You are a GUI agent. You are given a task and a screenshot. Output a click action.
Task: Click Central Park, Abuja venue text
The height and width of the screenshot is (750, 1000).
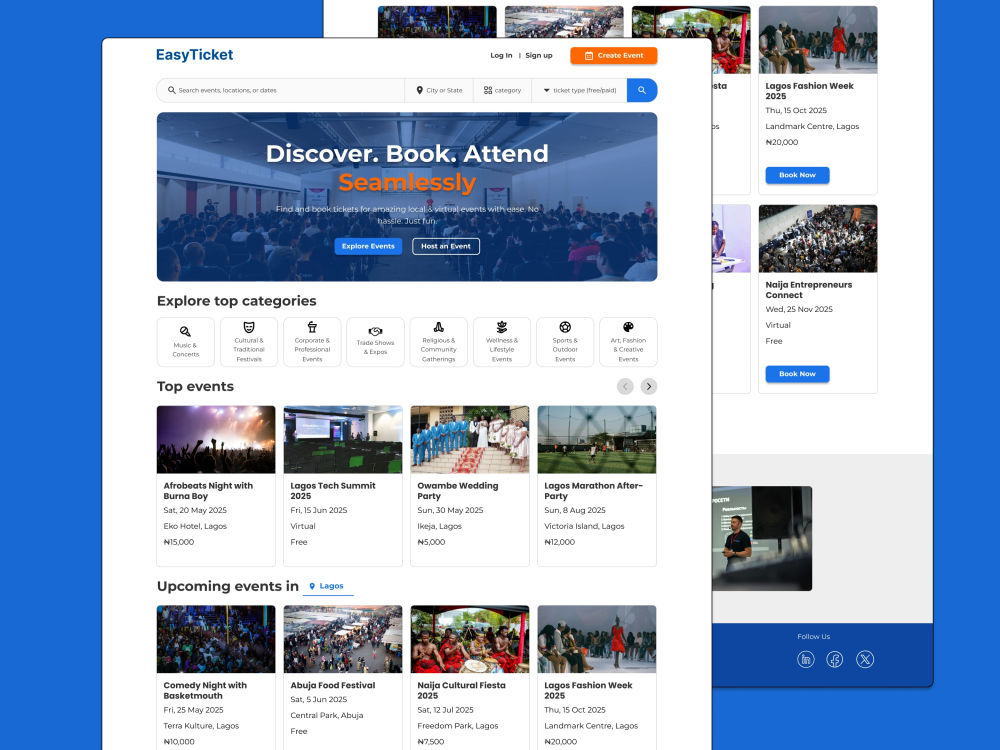coord(327,715)
